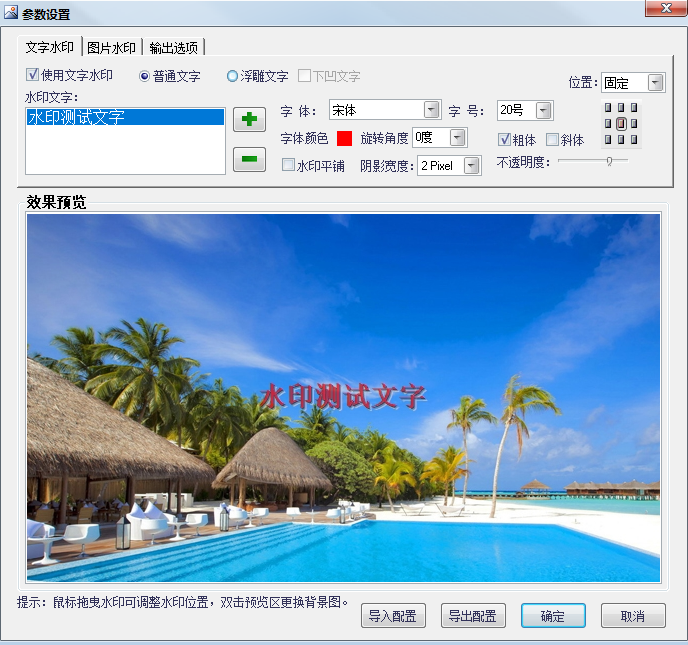The image size is (688, 645).
Task: Select the top-left position in the grid
Action: 608,108
